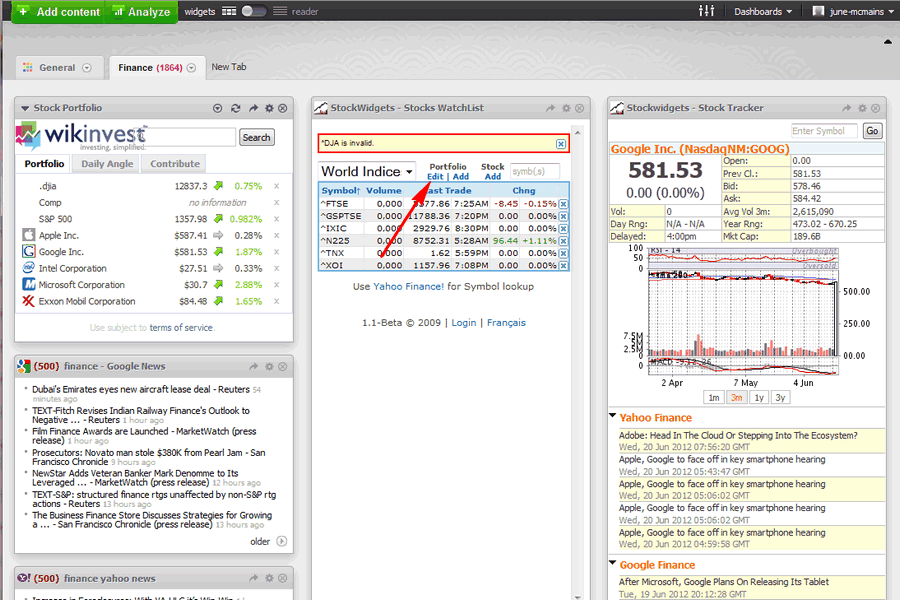Share the finance yahoo news widget
The image size is (900, 600).
pyautogui.click(x=254, y=578)
